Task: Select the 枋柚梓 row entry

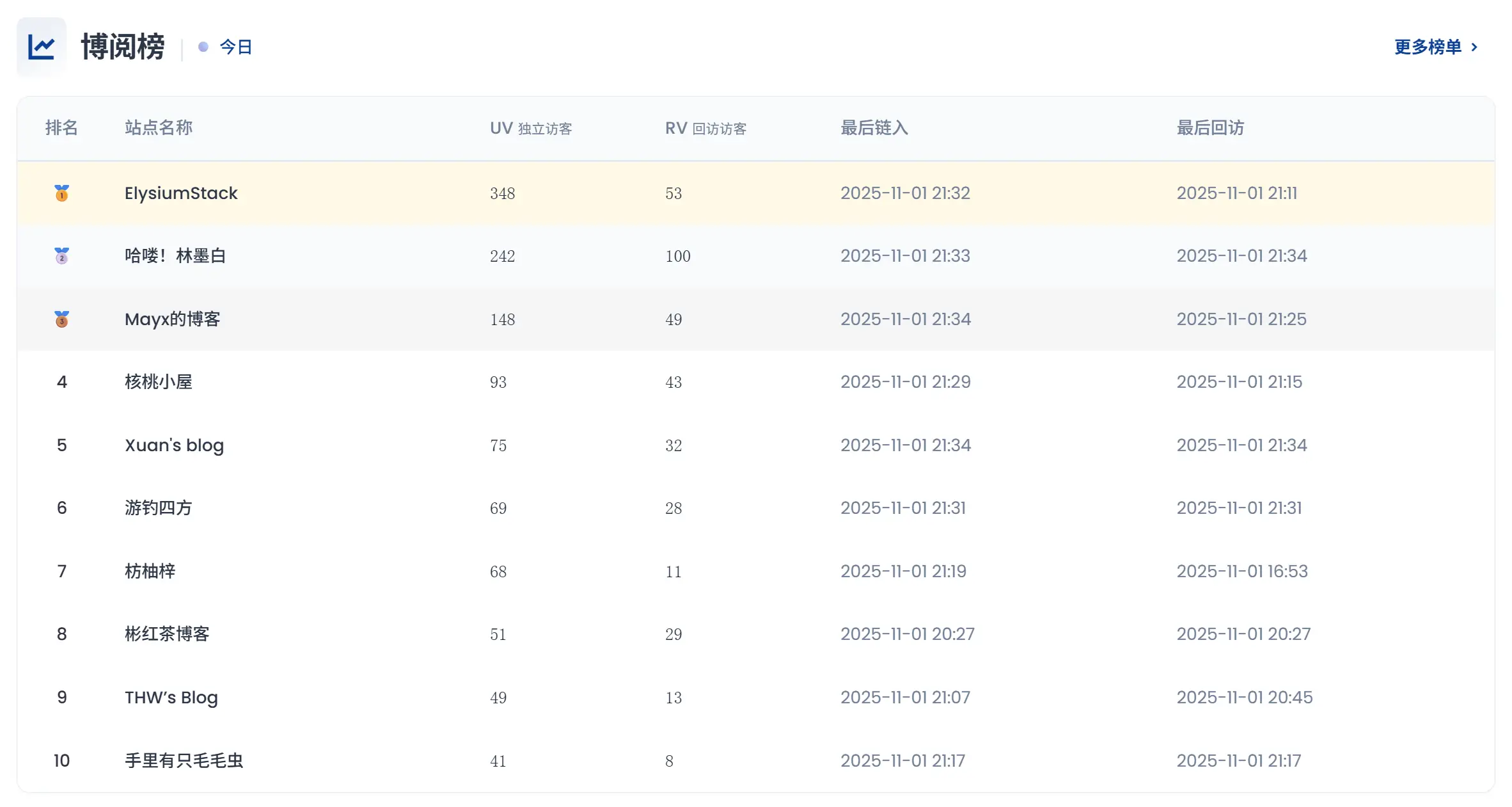Action: (x=150, y=571)
